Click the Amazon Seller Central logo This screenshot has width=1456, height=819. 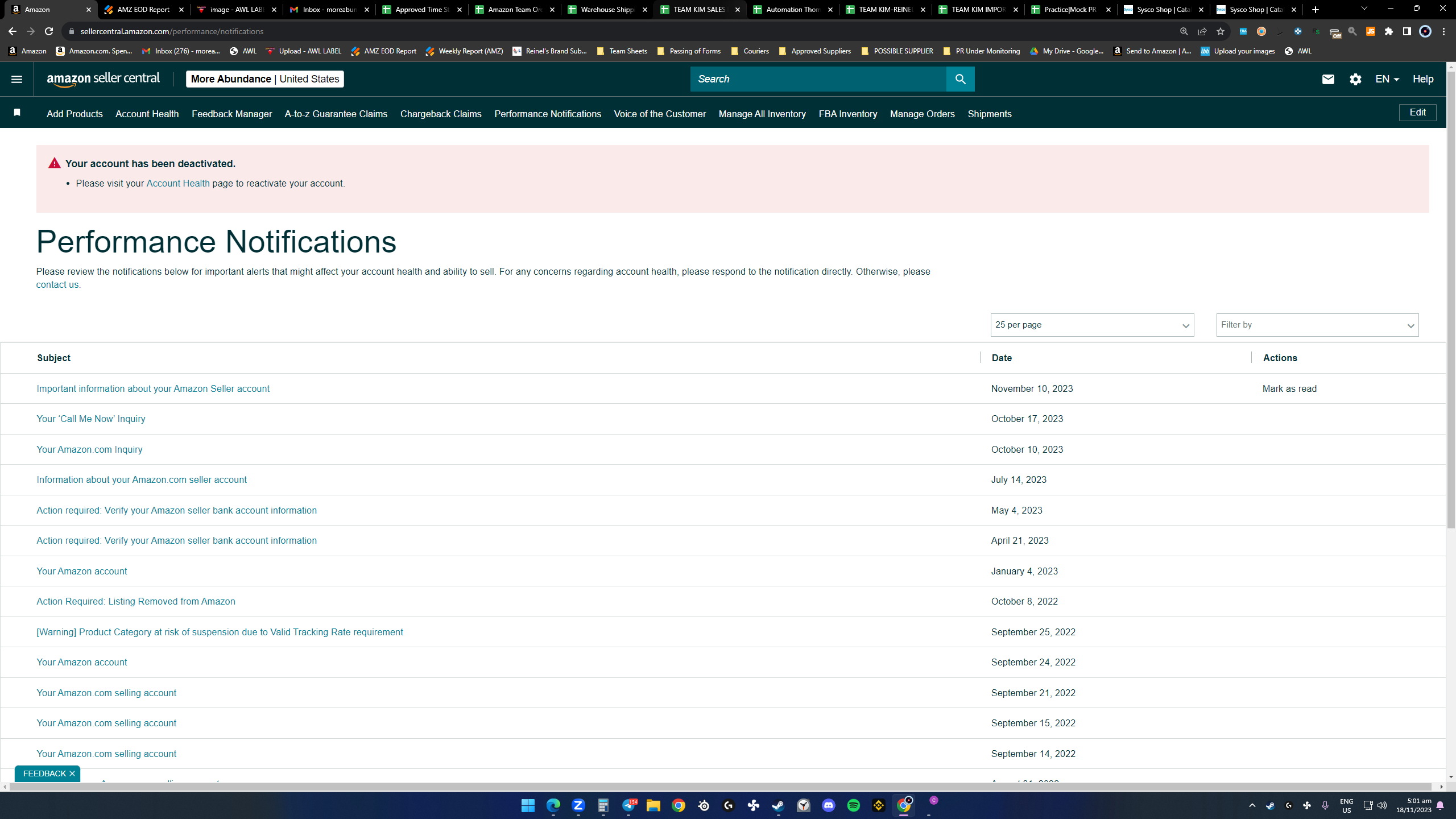coord(104,79)
